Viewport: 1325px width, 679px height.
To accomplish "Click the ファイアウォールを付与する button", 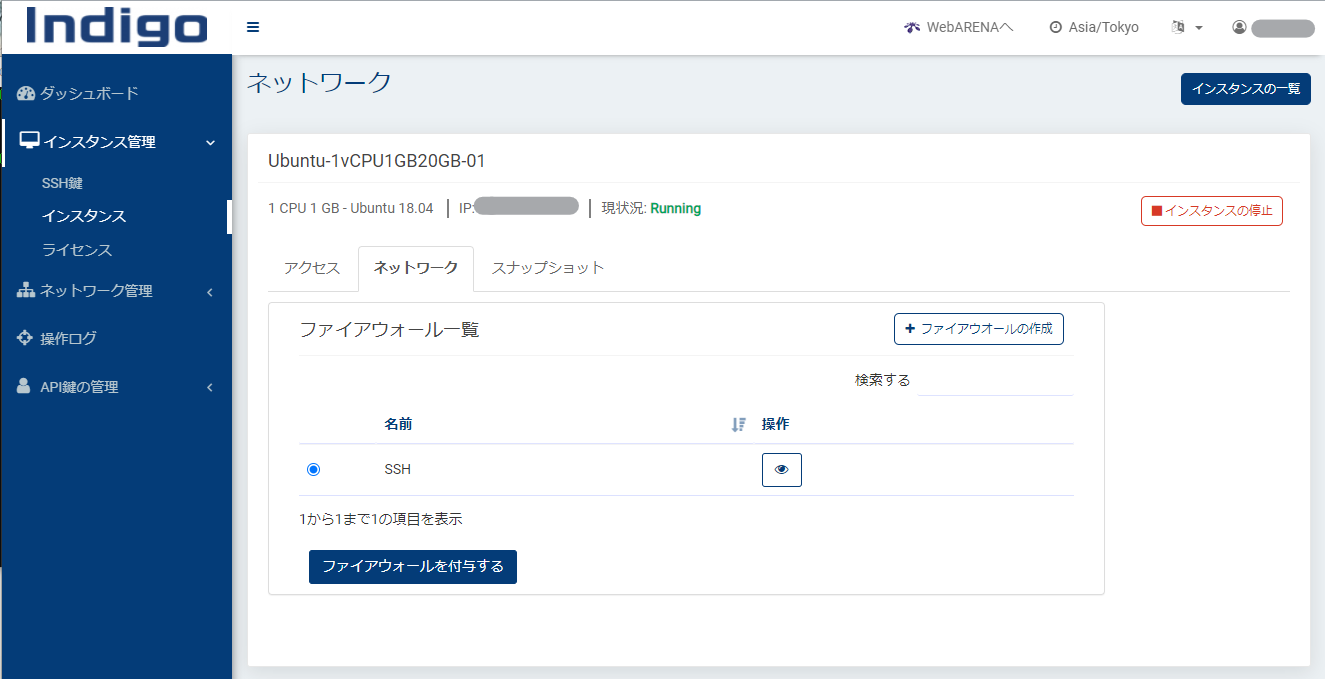I will (x=412, y=567).
